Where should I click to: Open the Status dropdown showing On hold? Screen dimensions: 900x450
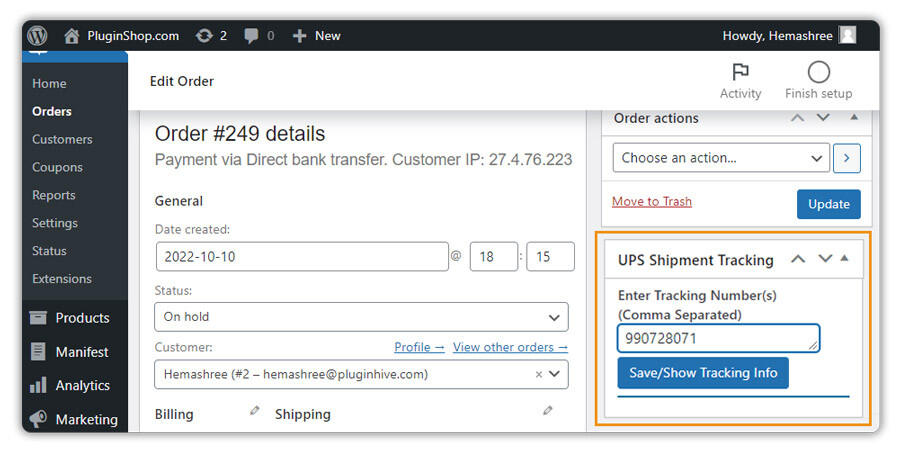[x=362, y=317]
